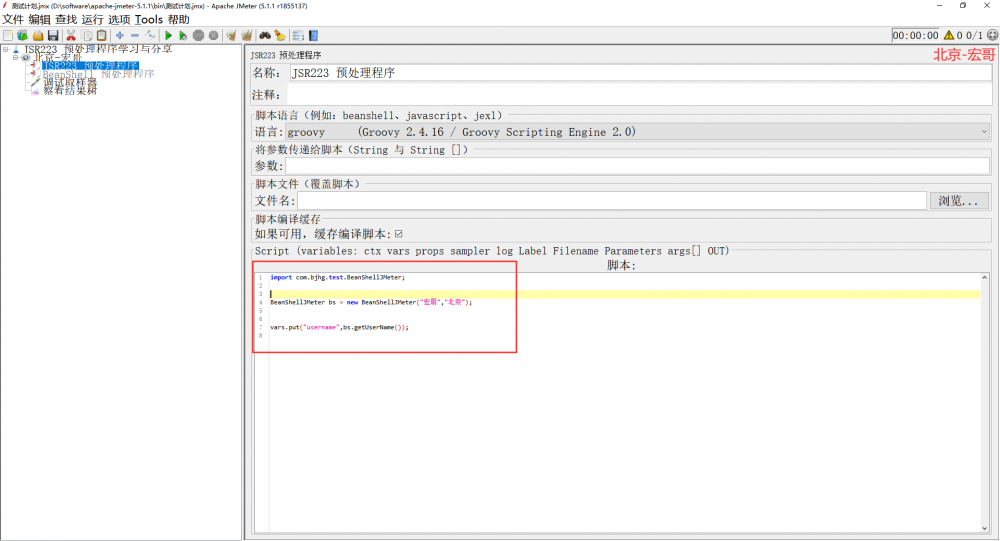Open a test plan file icon
The height and width of the screenshot is (541, 1000).
(38, 36)
